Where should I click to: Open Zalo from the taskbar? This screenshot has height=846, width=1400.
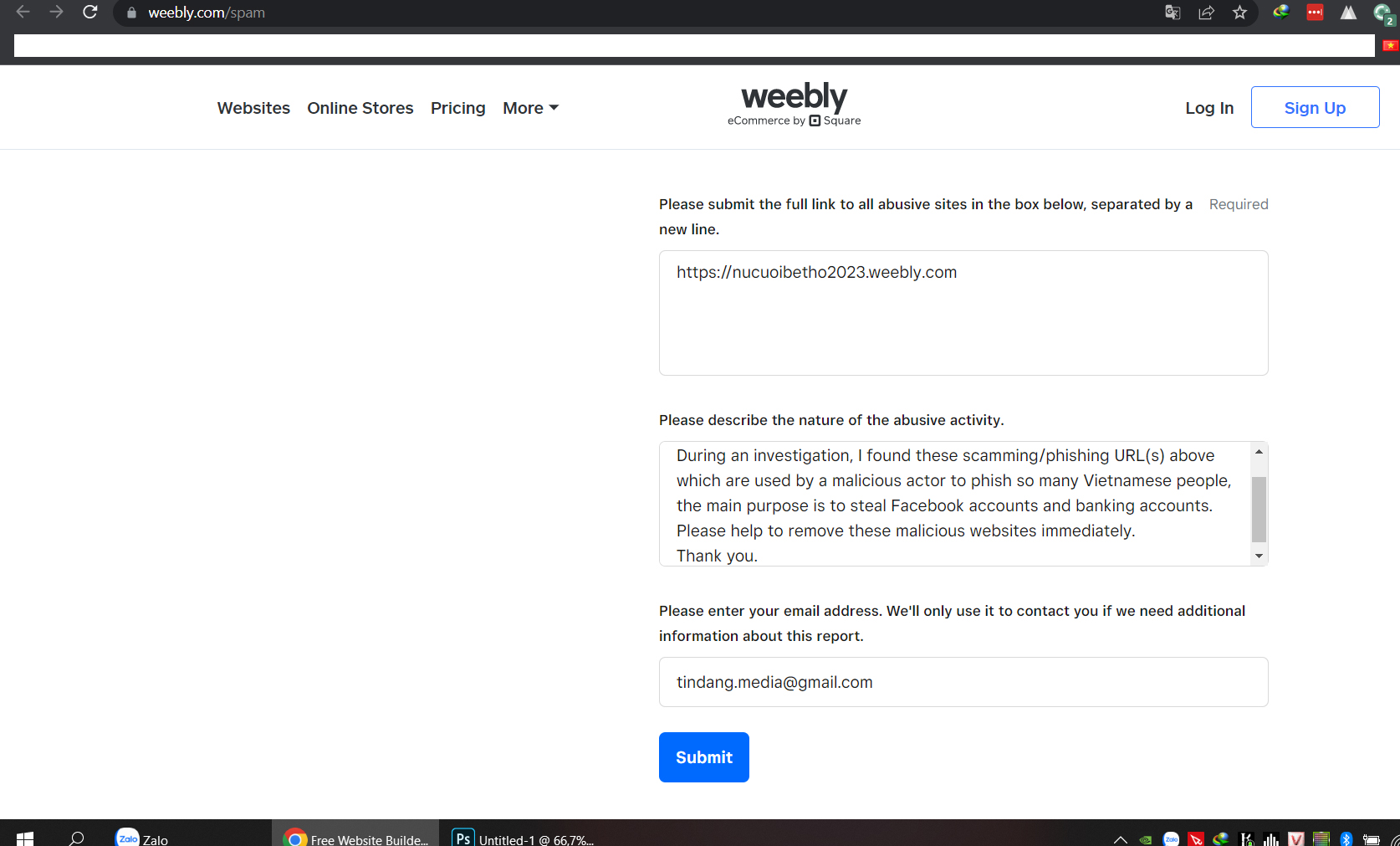pos(142,838)
